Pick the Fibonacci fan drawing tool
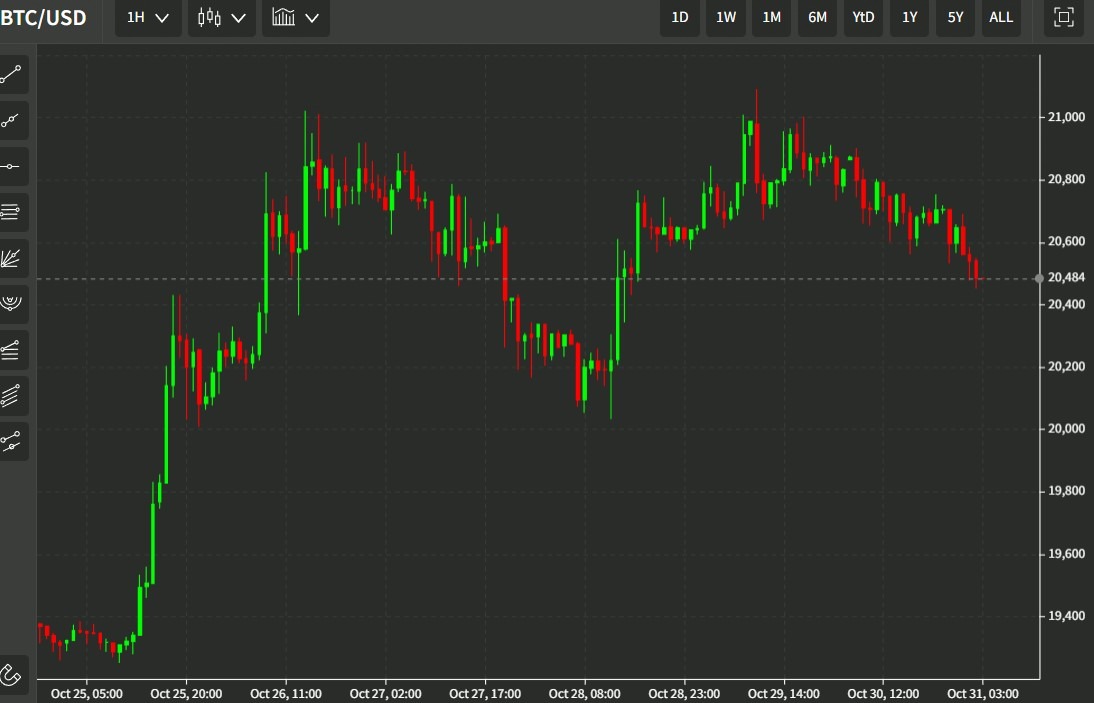This screenshot has width=1094, height=703. [x=13, y=258]
